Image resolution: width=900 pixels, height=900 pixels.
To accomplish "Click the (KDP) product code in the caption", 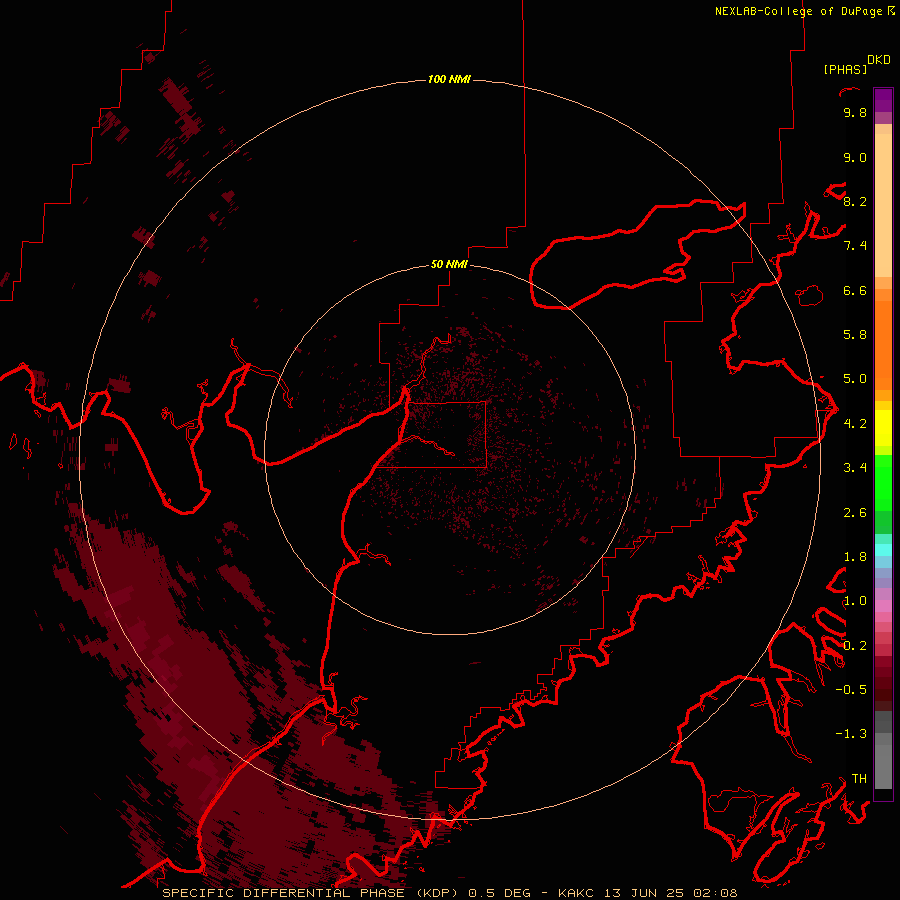I will pyautogui.click(x=439, y=893).
